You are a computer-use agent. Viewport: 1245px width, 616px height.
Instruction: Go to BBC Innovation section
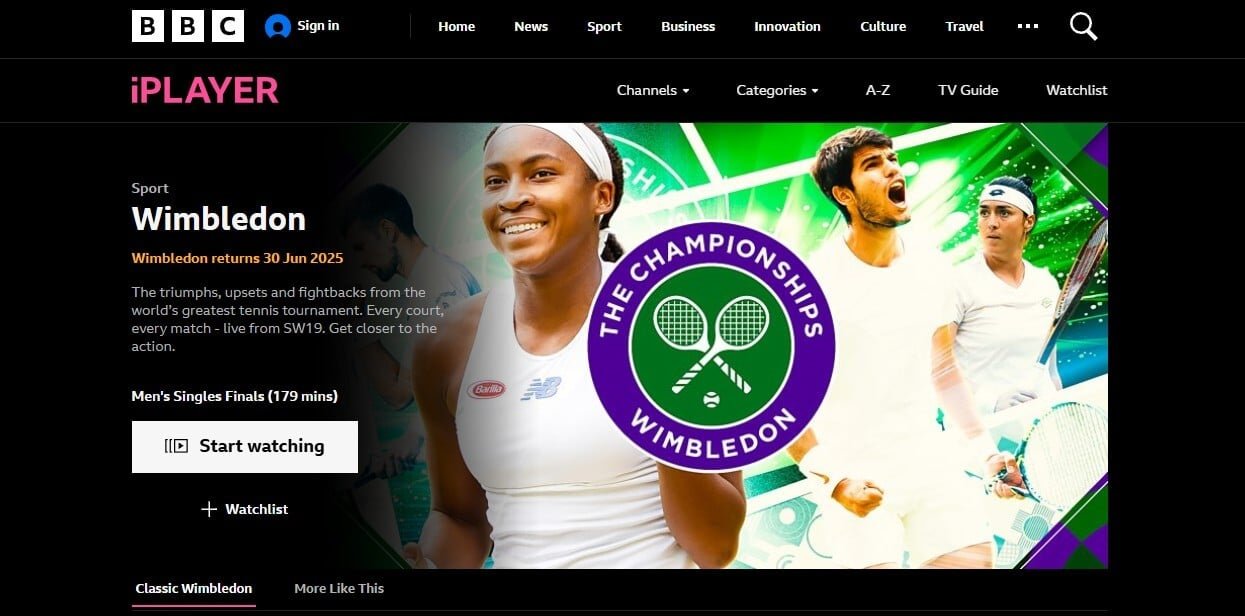(787, 27)
